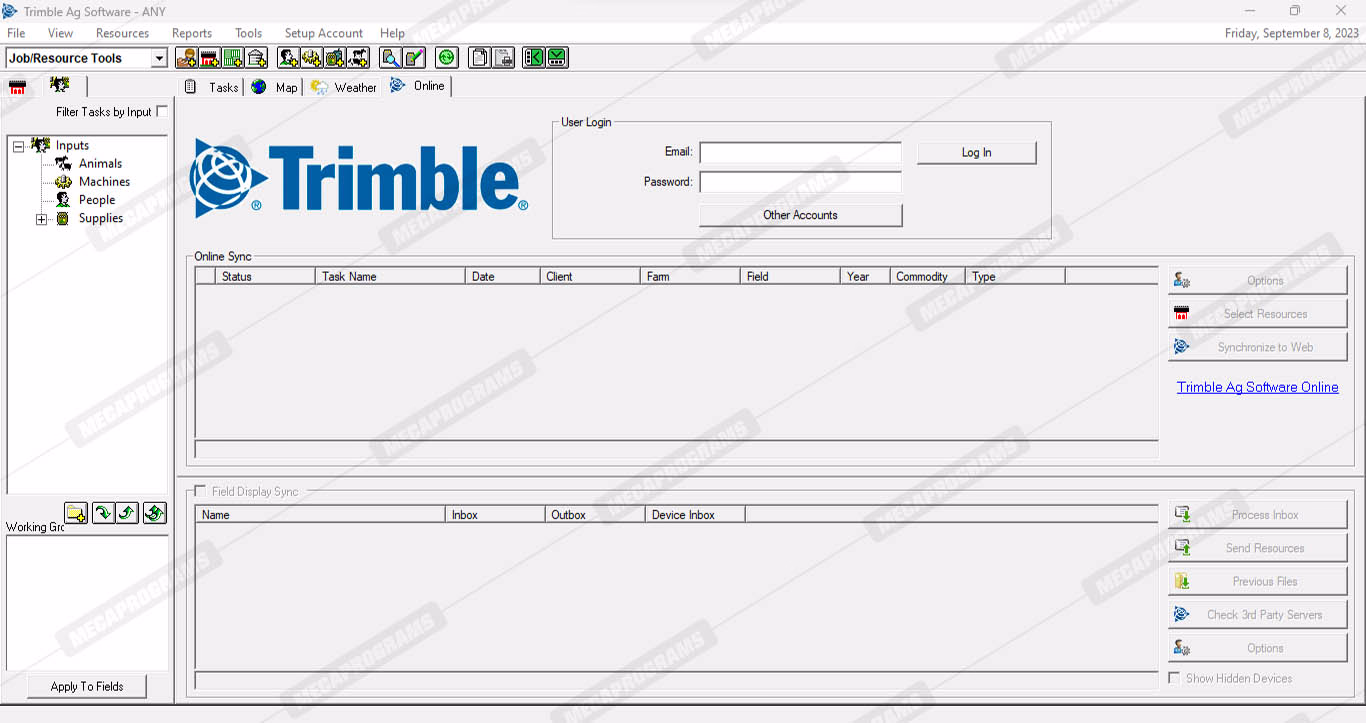The image size is (1366, 723).
Task: Collapse the Inputs tree node
Action: 18,146
